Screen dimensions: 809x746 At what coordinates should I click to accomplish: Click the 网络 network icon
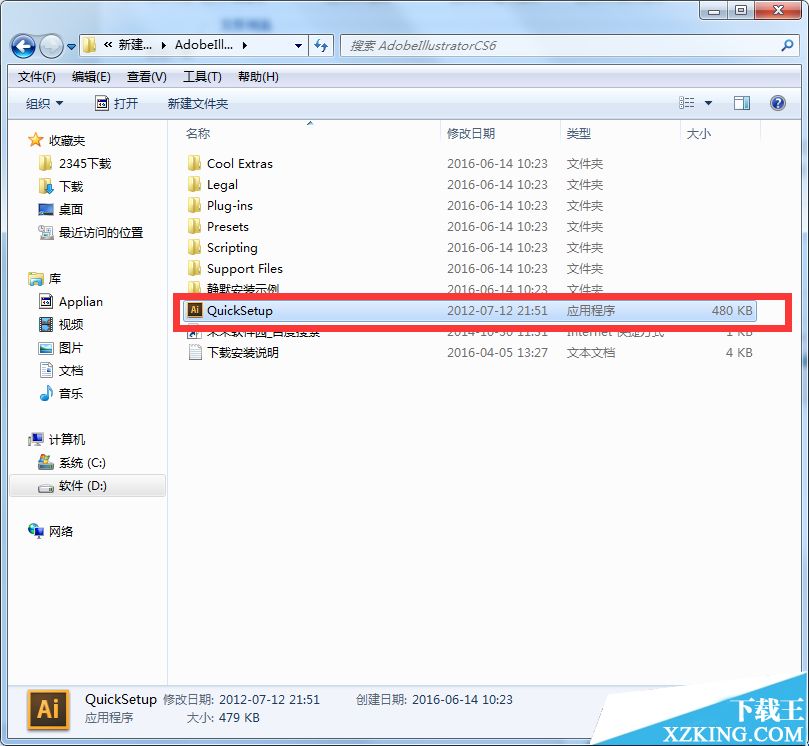pyautogui.click(x=36, y=530)
